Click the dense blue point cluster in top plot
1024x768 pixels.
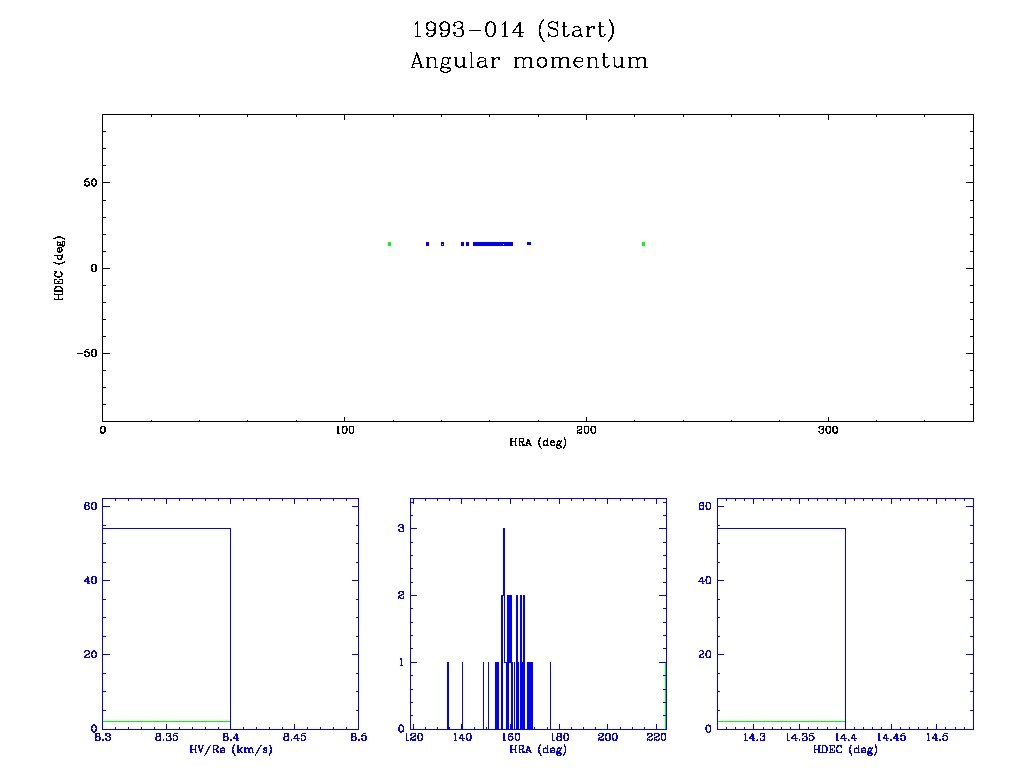point(493,244)
